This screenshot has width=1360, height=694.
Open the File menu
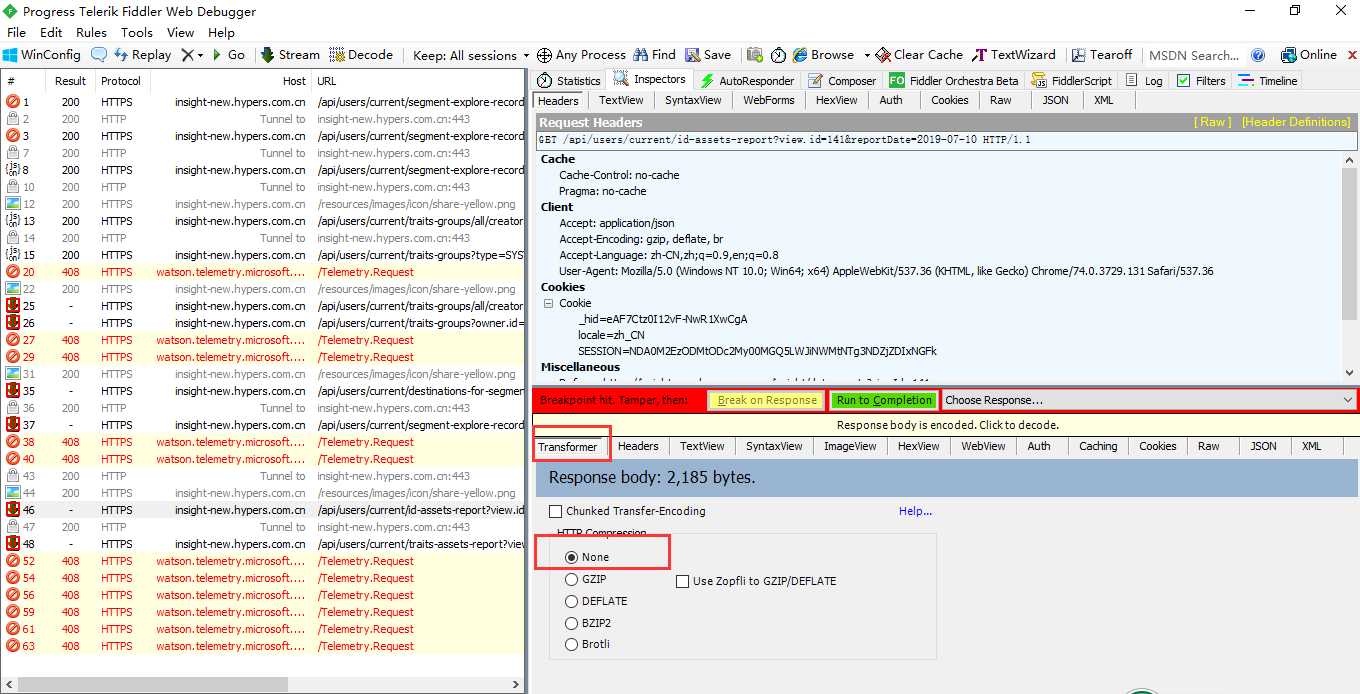click(16, 32)
